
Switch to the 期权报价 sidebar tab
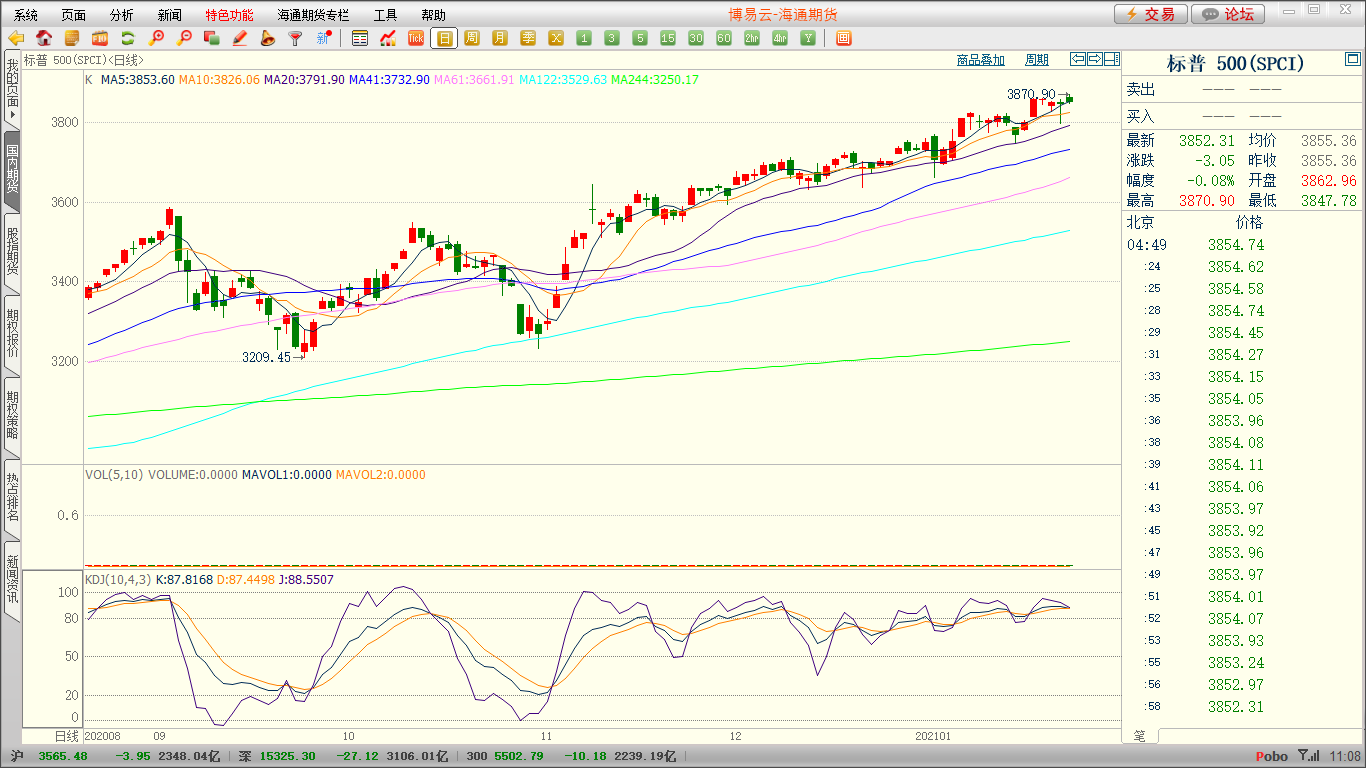pyautogui.click(x=12, y=334)
